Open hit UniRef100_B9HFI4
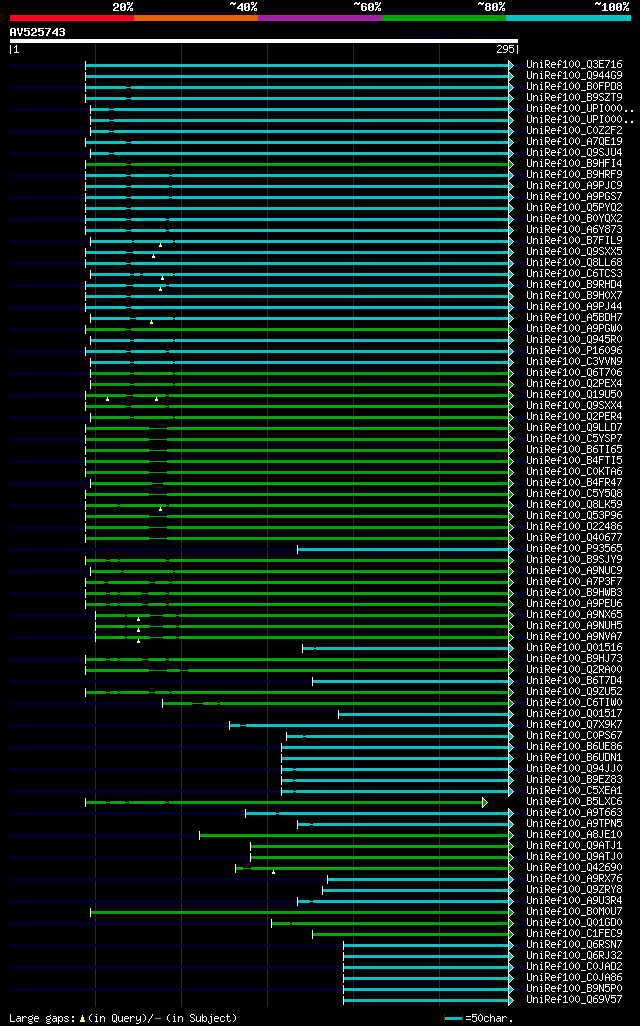Image resolution: width=640 pixels, height=1026 pixels. [575, 164]
